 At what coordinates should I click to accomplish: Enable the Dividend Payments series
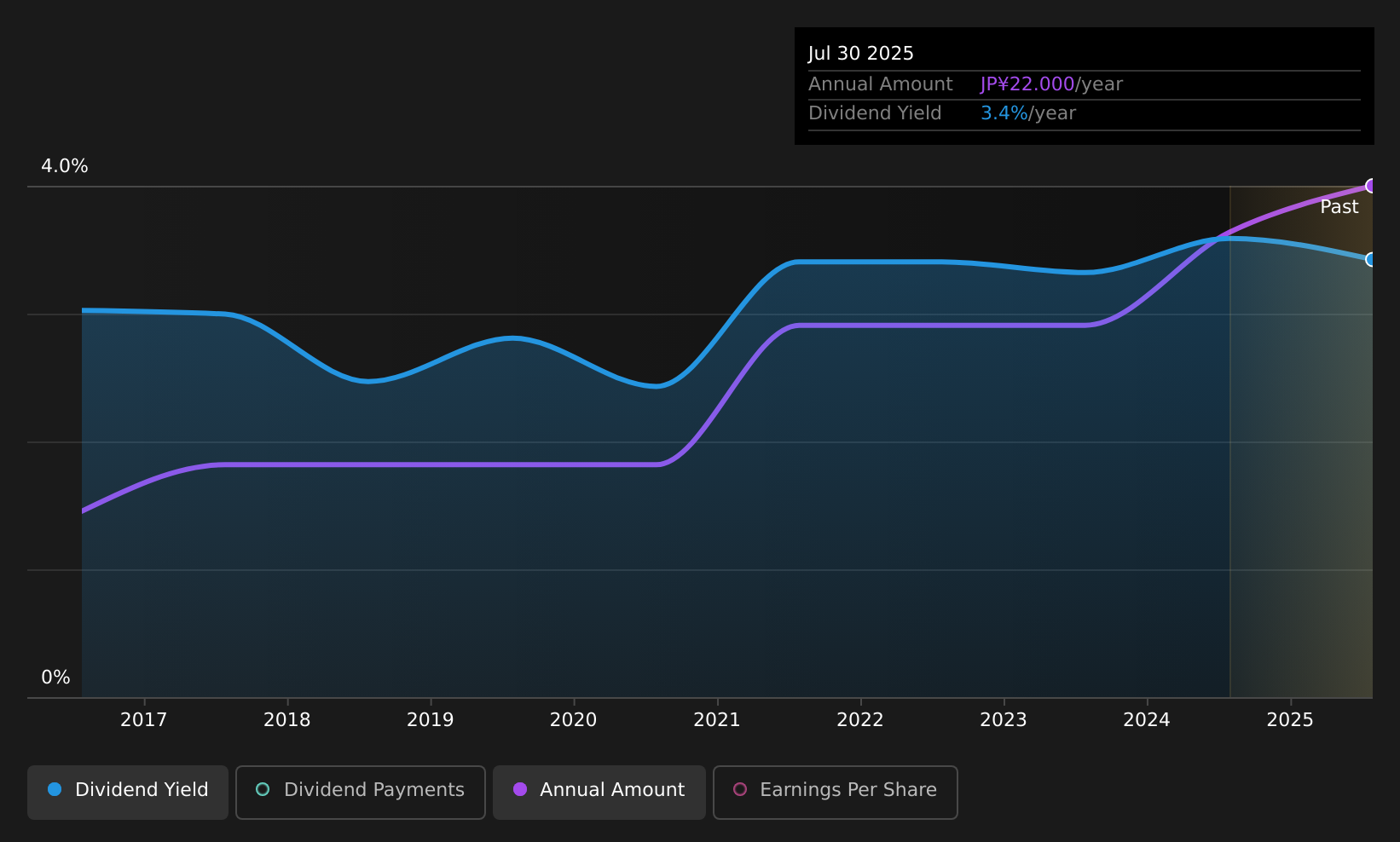click(360, 792)
